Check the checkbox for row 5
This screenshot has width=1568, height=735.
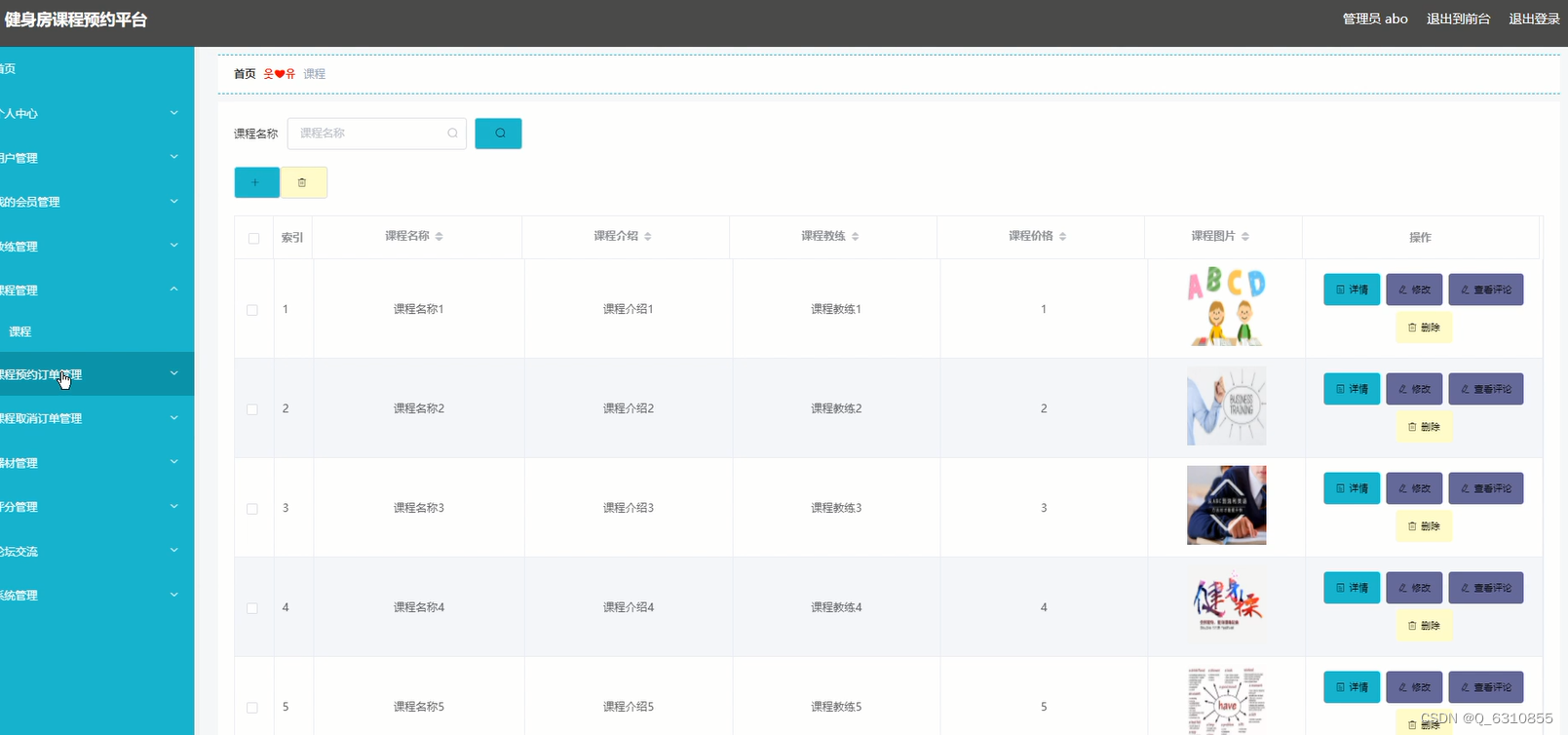(x=252, y=708)
